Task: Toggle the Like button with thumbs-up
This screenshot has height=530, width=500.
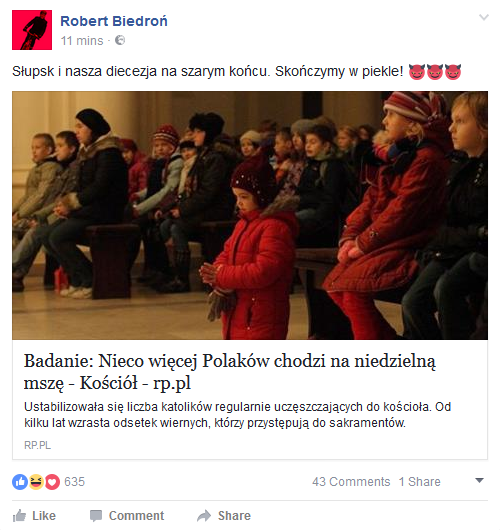Action: [34, 516]
